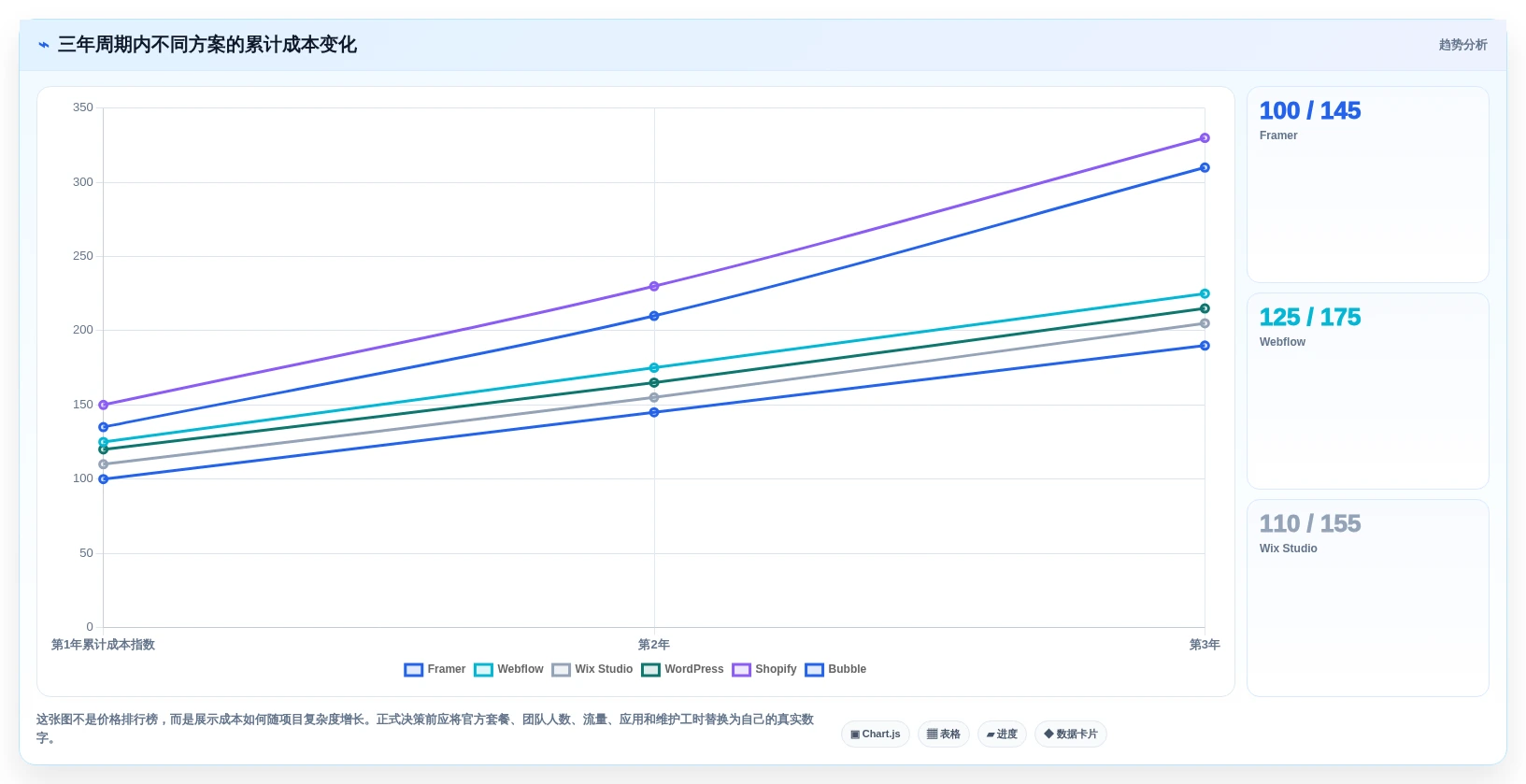This screenshot has height=784, width=1526.
Task: Hide the Wix Studio series in legend
Action: click(592, 669)
